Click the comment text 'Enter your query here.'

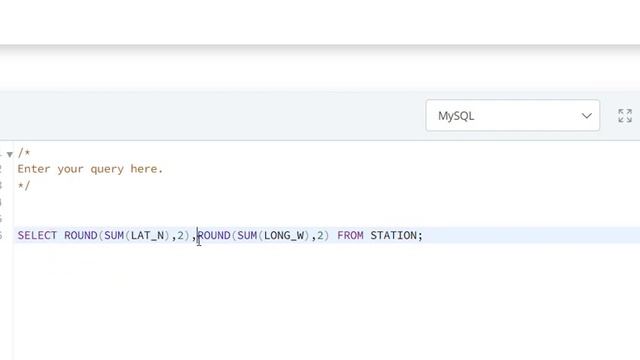[90, 169]
